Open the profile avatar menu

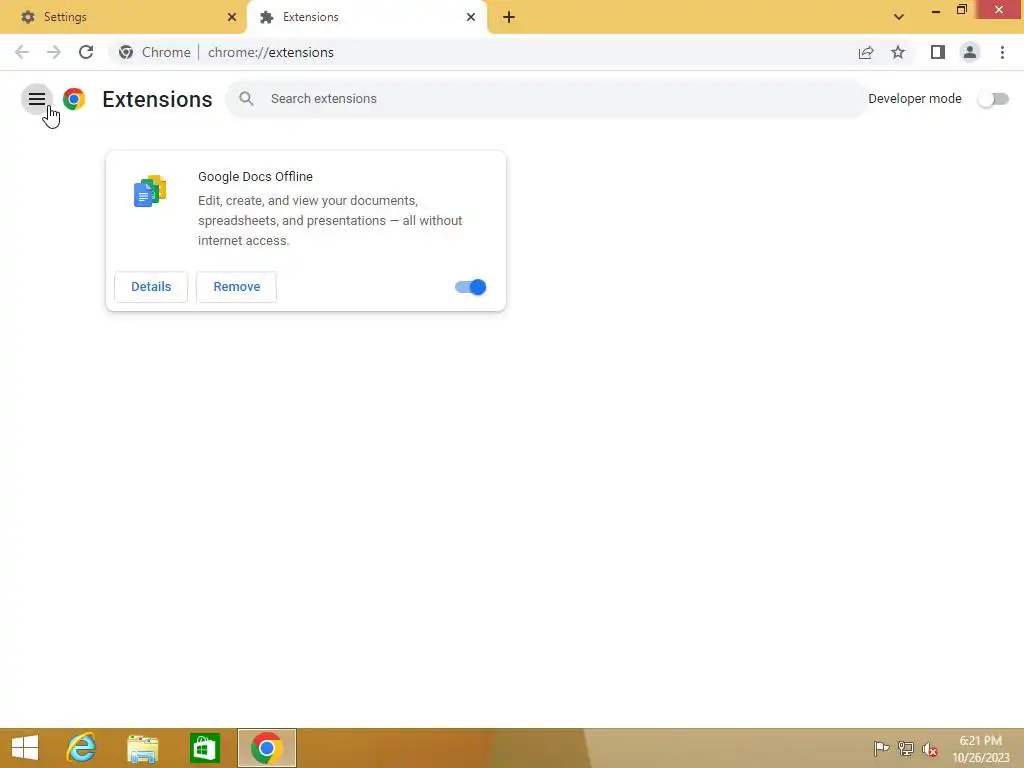970,52
